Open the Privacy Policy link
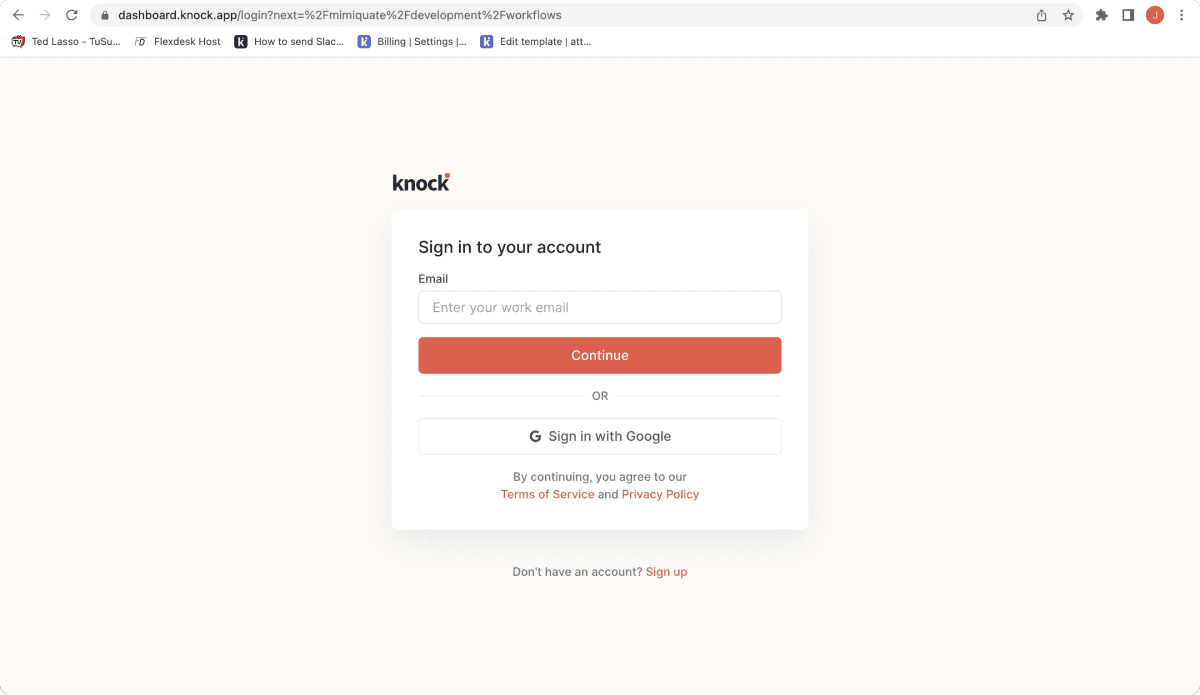This screenshot has height=695, width=1200. [660, 494]
